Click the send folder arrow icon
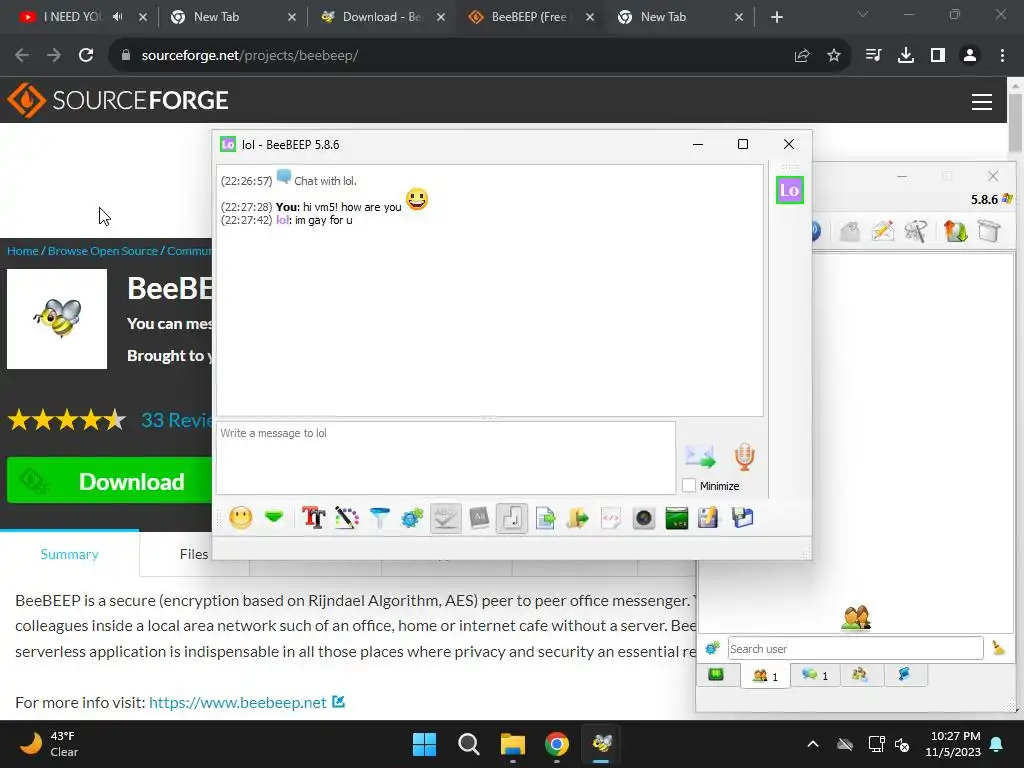Screen dimensions: 1024x768 [578, 519]
